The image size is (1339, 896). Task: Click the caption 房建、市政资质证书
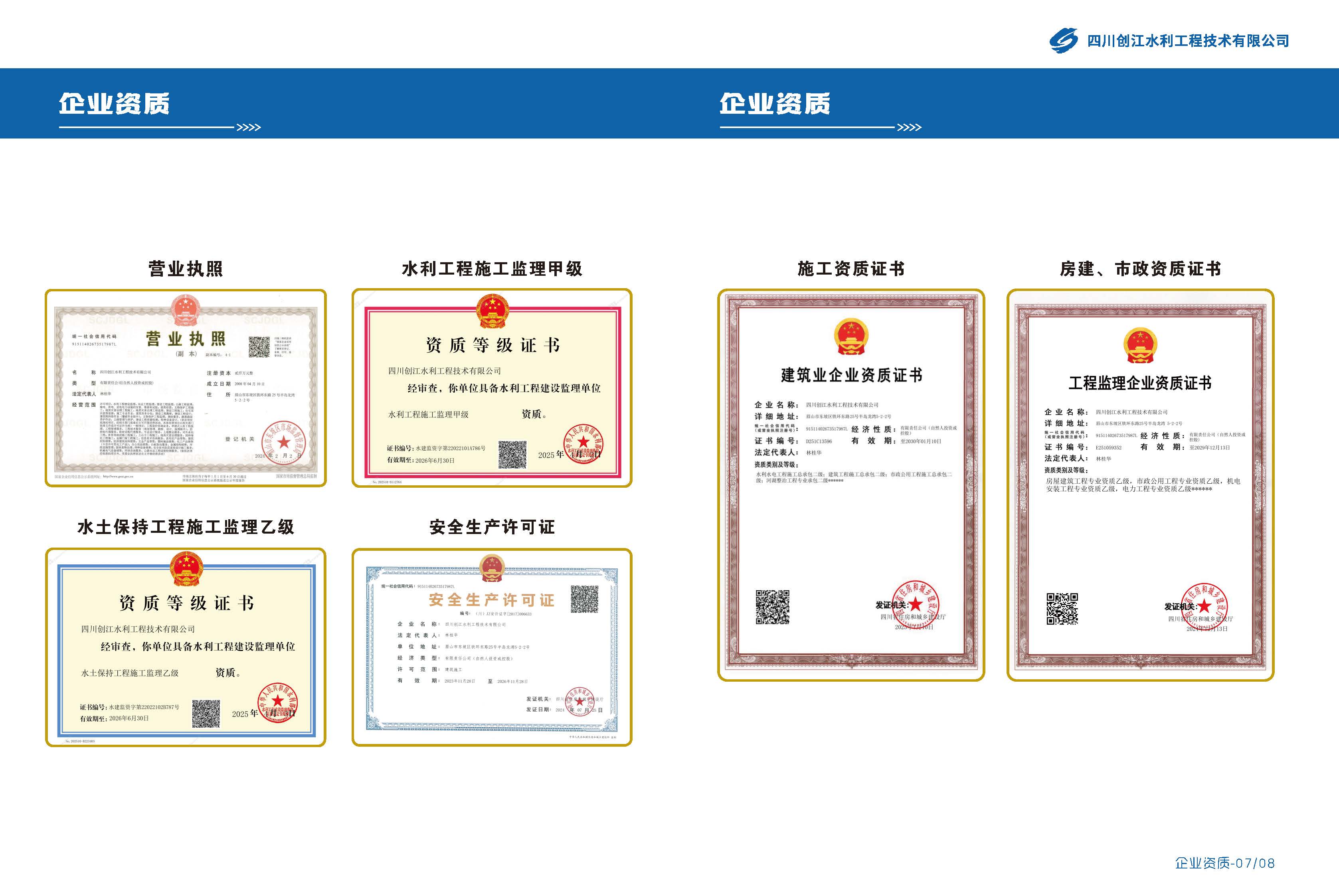click(1140, 269)
